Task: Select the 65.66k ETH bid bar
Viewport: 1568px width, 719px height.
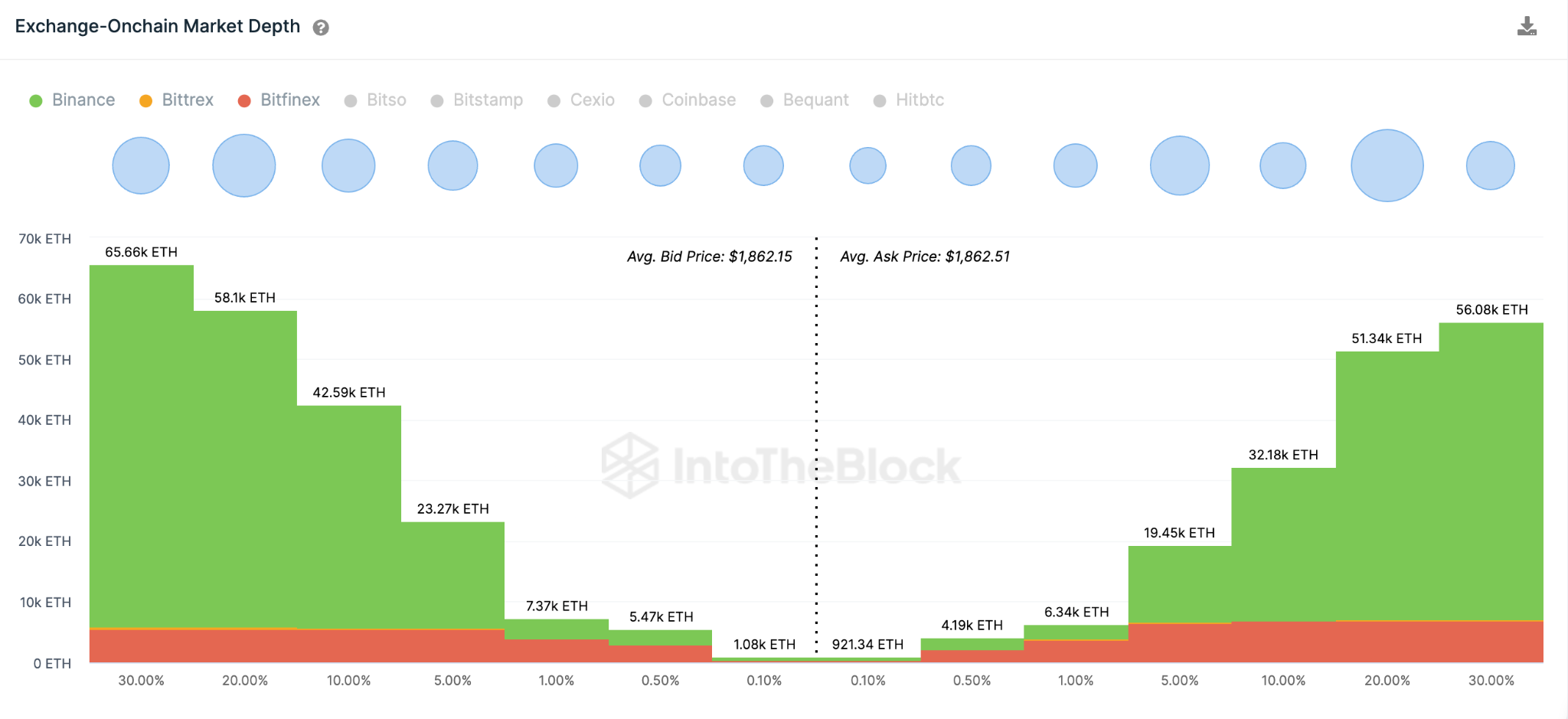Action: pos(142,459)
